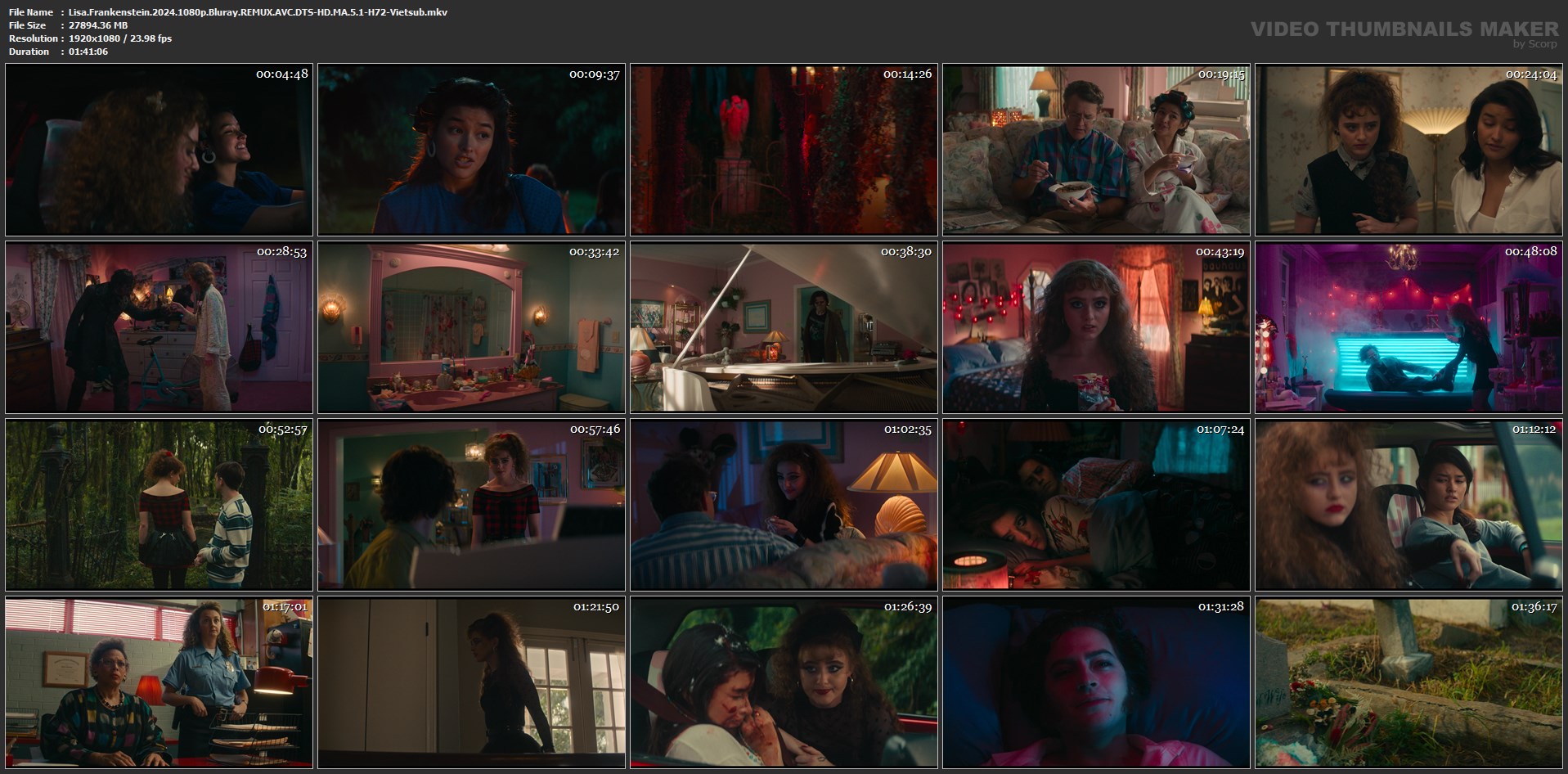Click the 'File Name' label
This screenshot has width=1568, height=774.
tap(31, 12)
